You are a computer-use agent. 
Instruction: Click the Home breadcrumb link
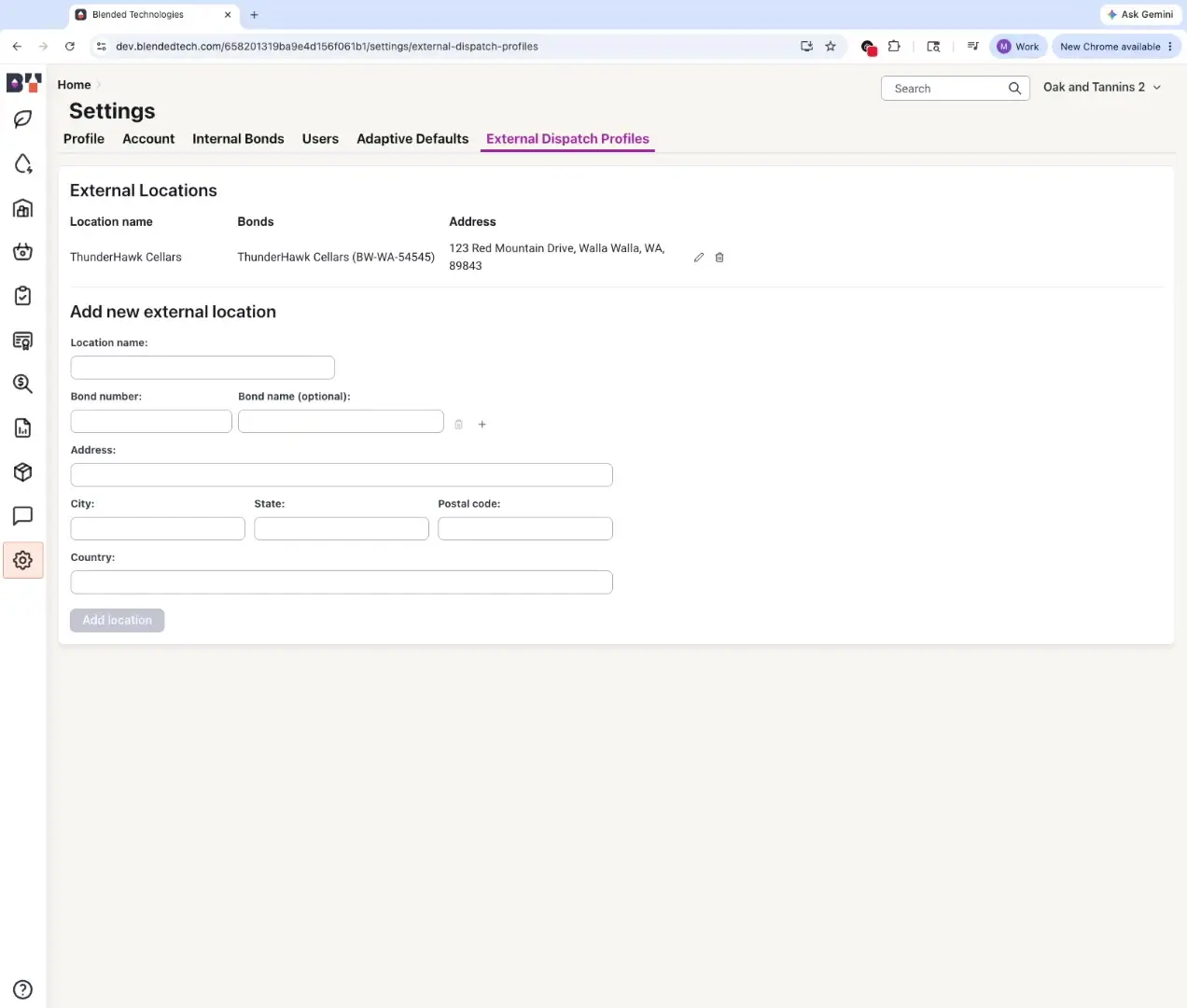point(75,85)
